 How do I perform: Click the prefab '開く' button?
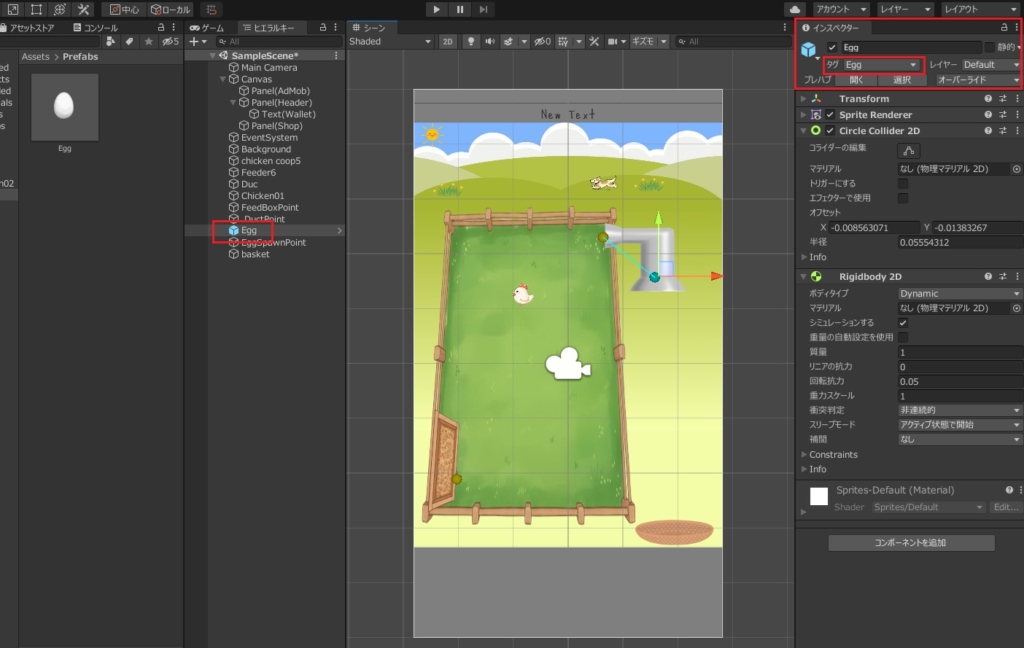pos(857,79)
